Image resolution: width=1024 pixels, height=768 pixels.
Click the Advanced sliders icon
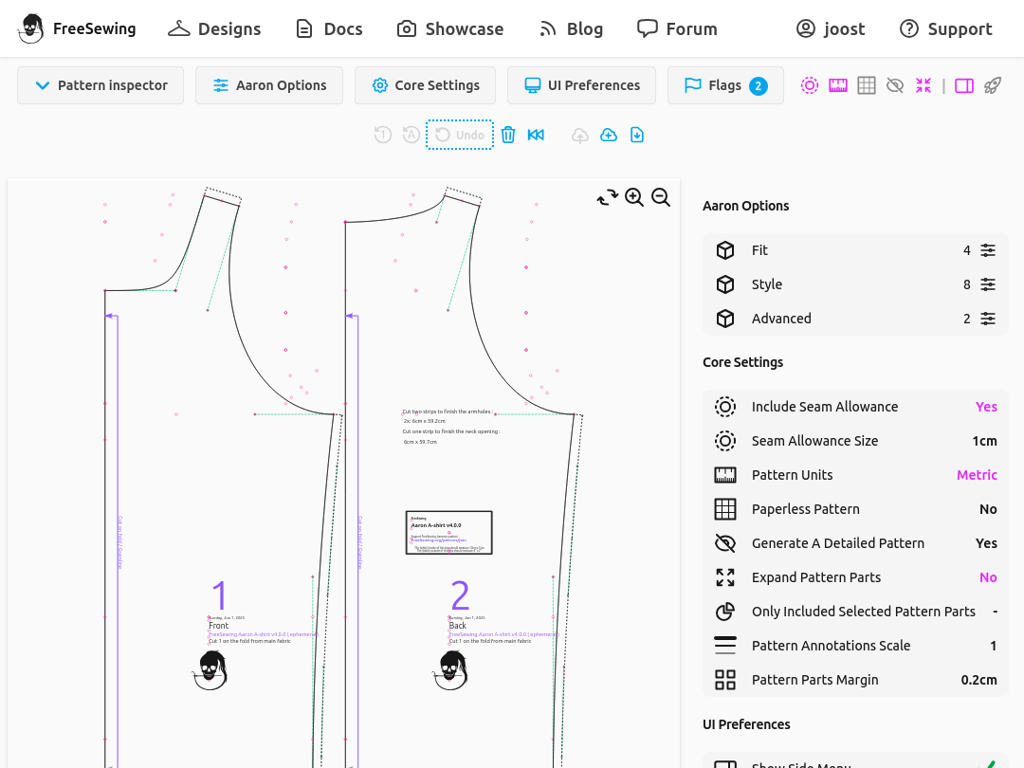click(988, 318)
